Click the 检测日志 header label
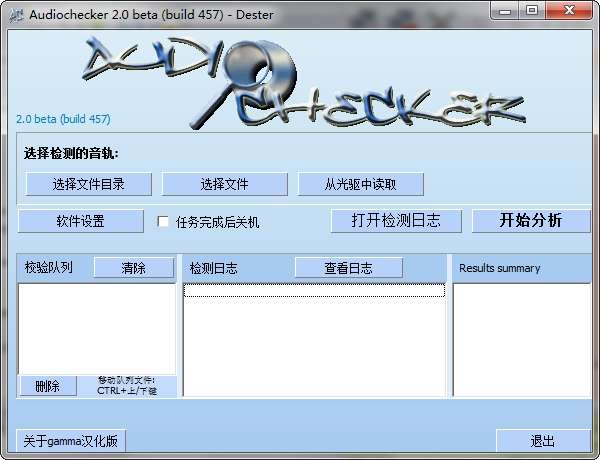Screen dimensions: 600x460 (x=214, y=268)
